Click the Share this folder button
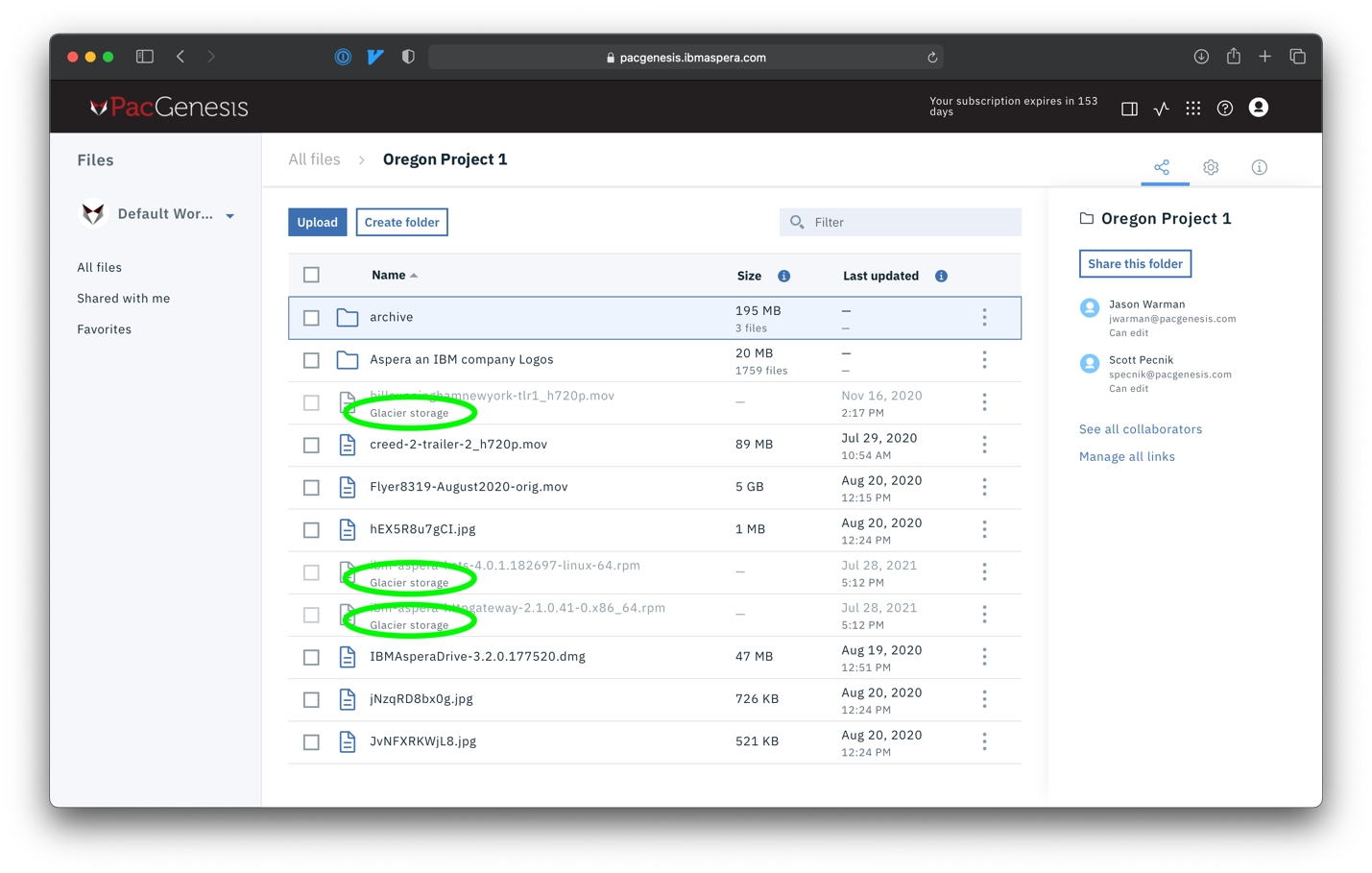The image size is (1372, 873). [1135, 264]
